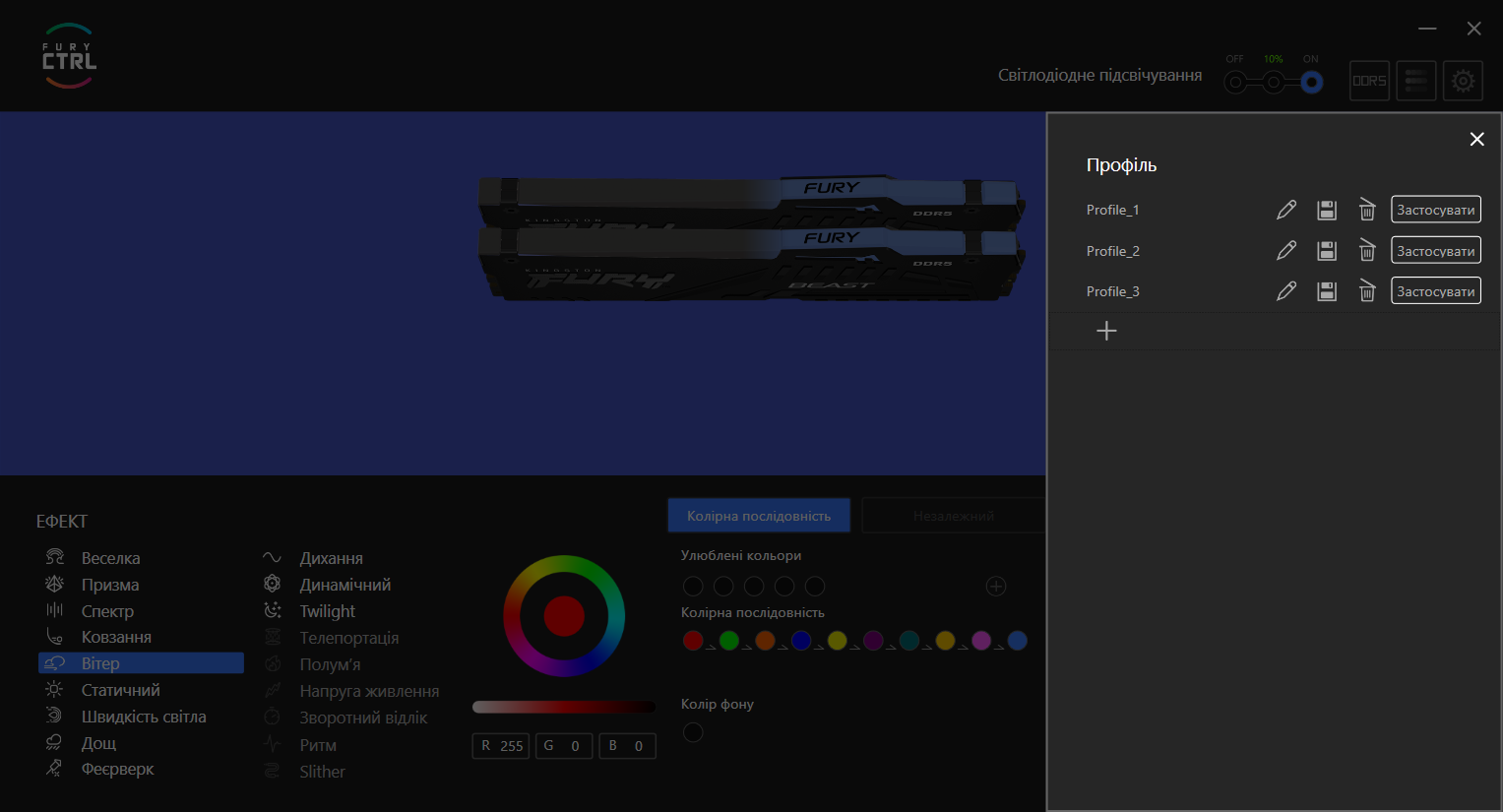
Task: Click the pencil icon for Profile_2
Action: click(x=1286, y=251)
